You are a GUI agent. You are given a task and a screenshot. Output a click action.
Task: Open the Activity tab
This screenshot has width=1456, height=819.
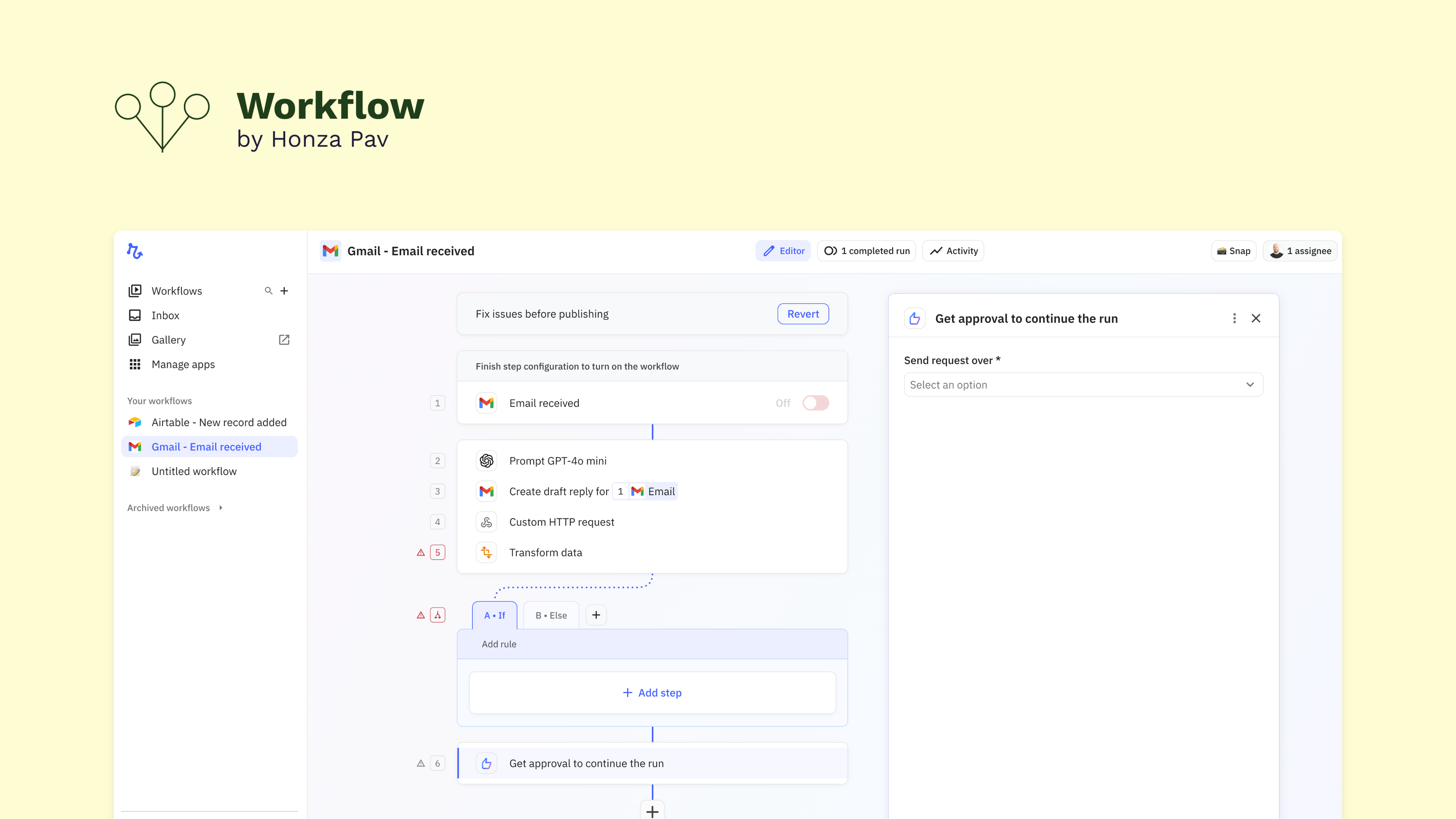954,251
